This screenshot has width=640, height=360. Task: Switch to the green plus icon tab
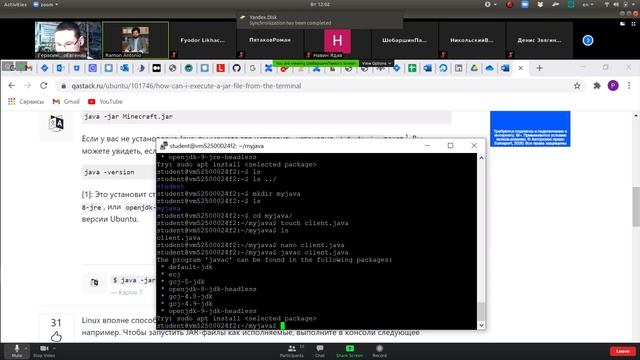click(x=412, y=68)
